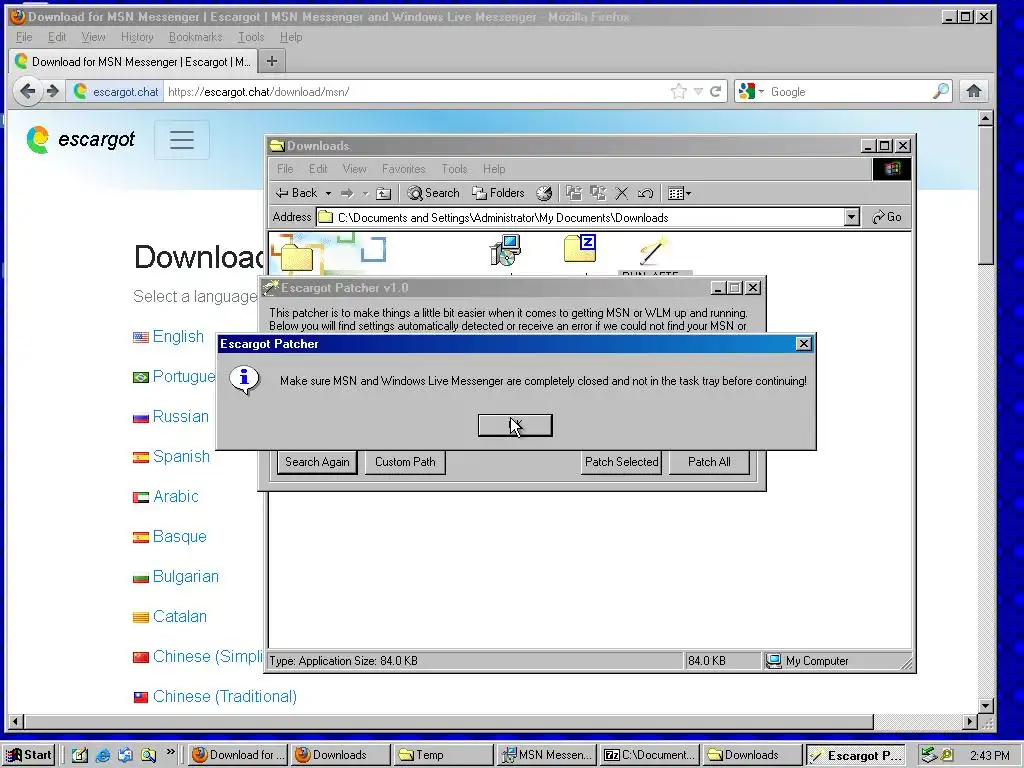Open a new Firefox tab
This screenshot has width=1024, height=768.
(272, 61)
